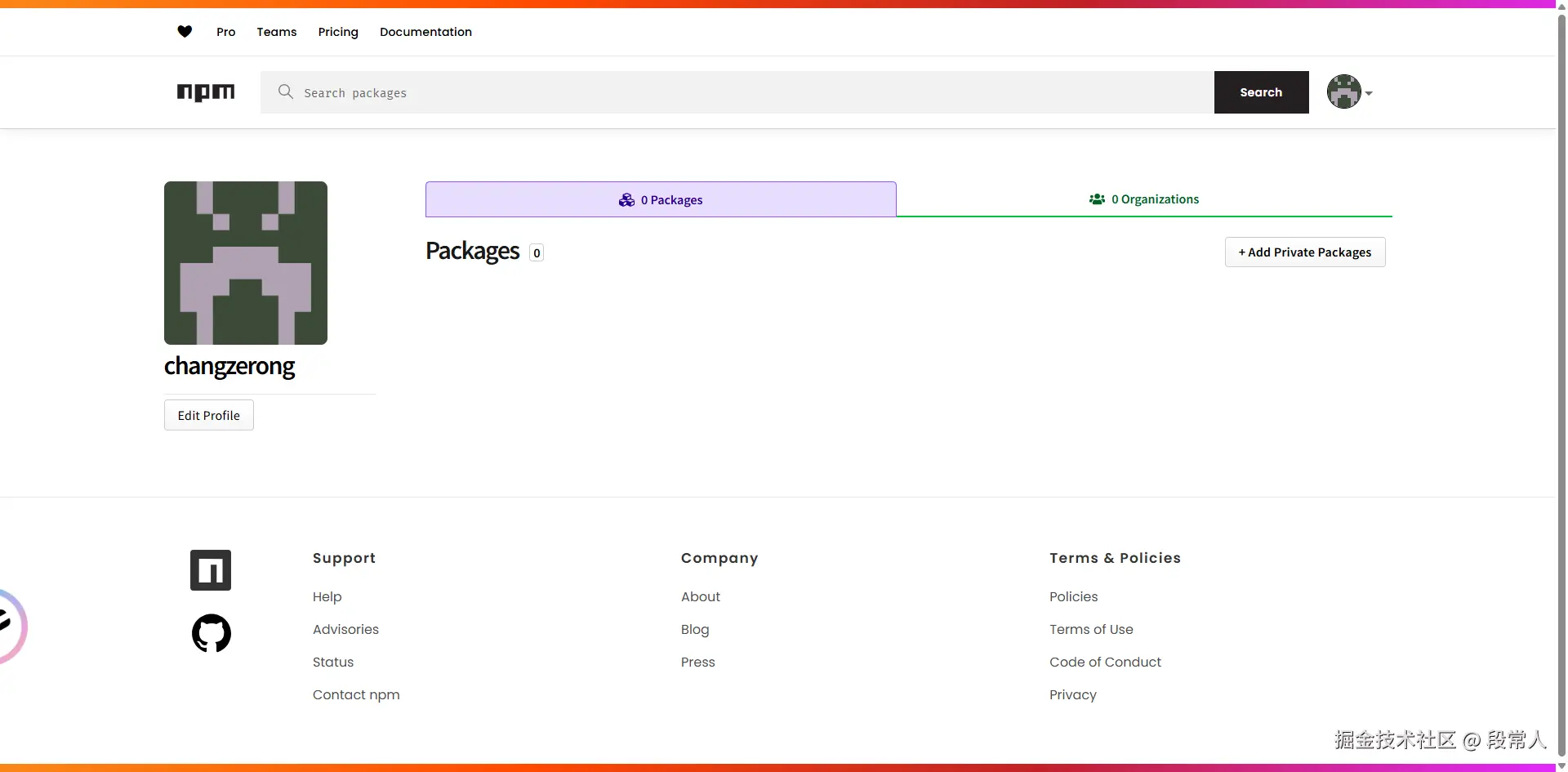Open the About link under Company
The height and width of the screenshot is (772, 1568).
tap(701, 597)
